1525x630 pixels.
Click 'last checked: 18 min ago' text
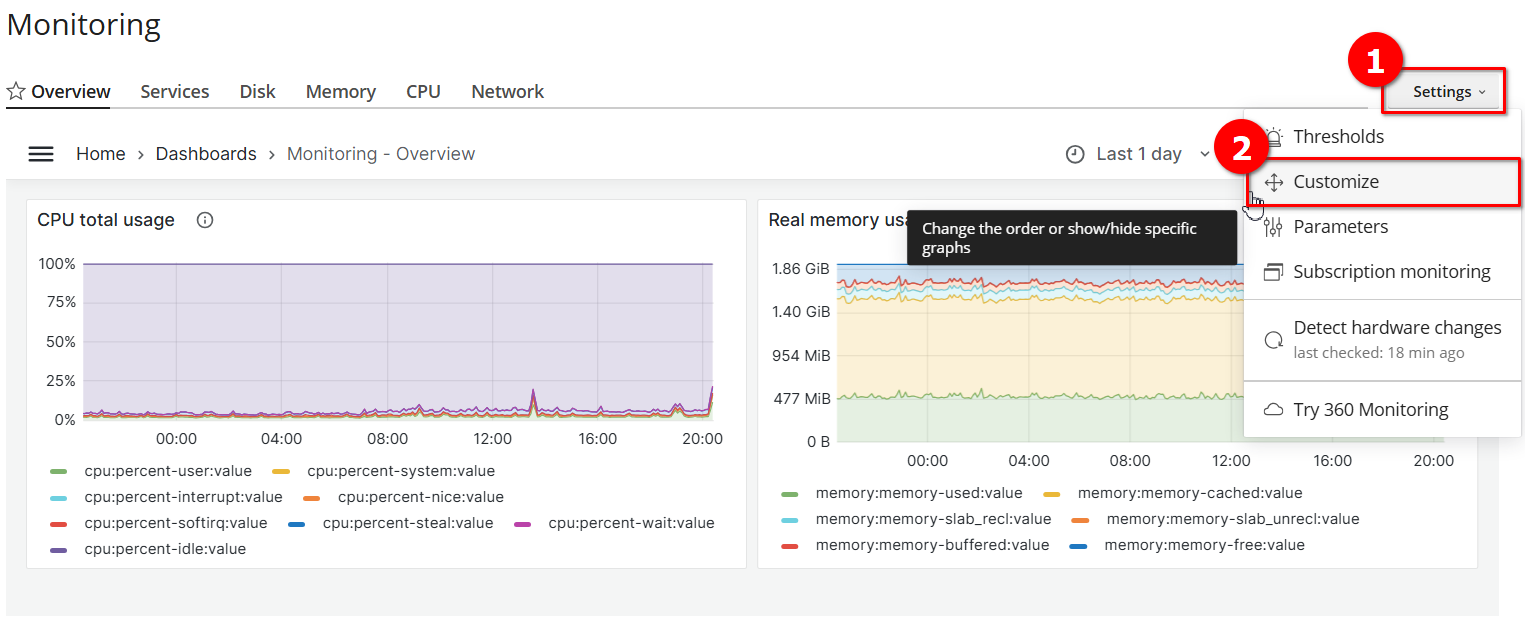[x=1379, y=353]
